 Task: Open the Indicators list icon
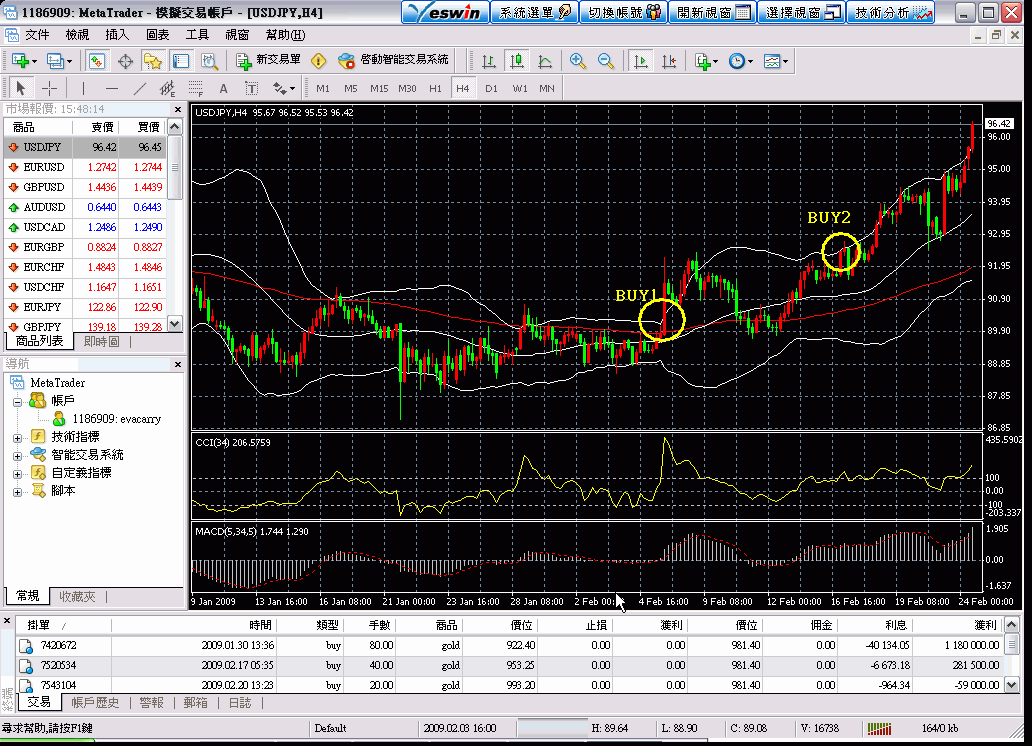(701, 61)
